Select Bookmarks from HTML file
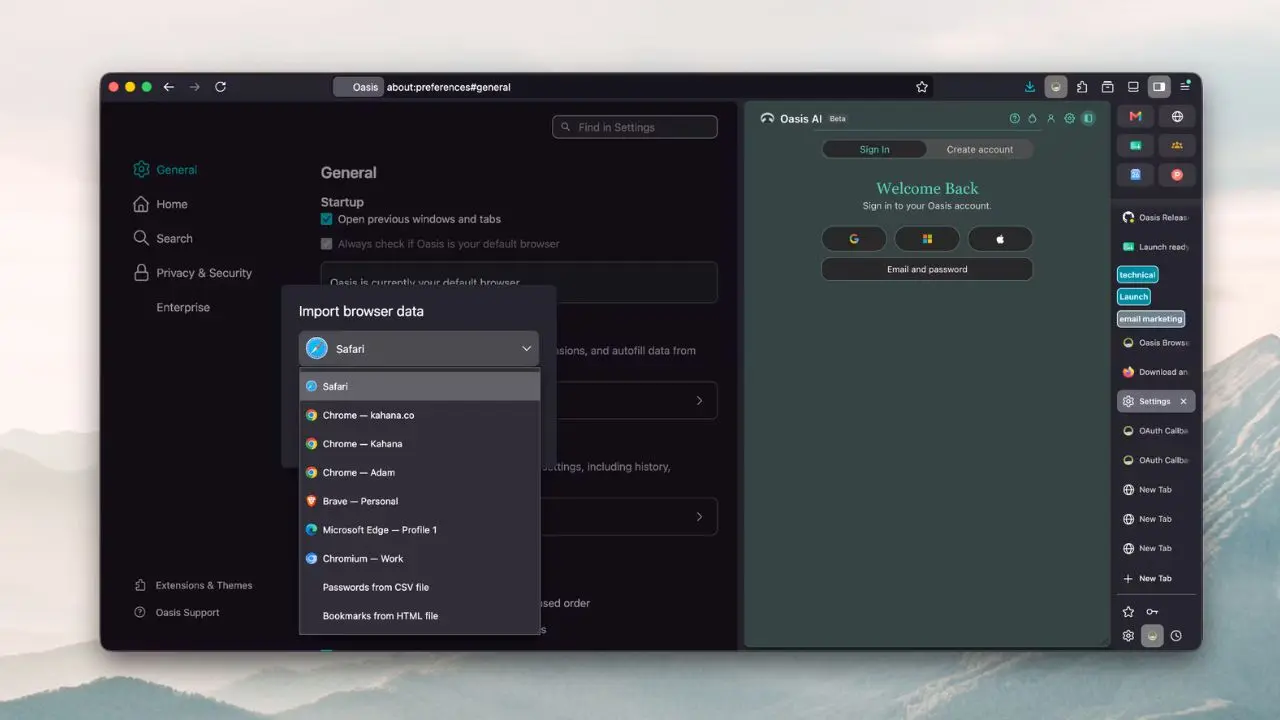1280x720 pixels. point(420,616)
